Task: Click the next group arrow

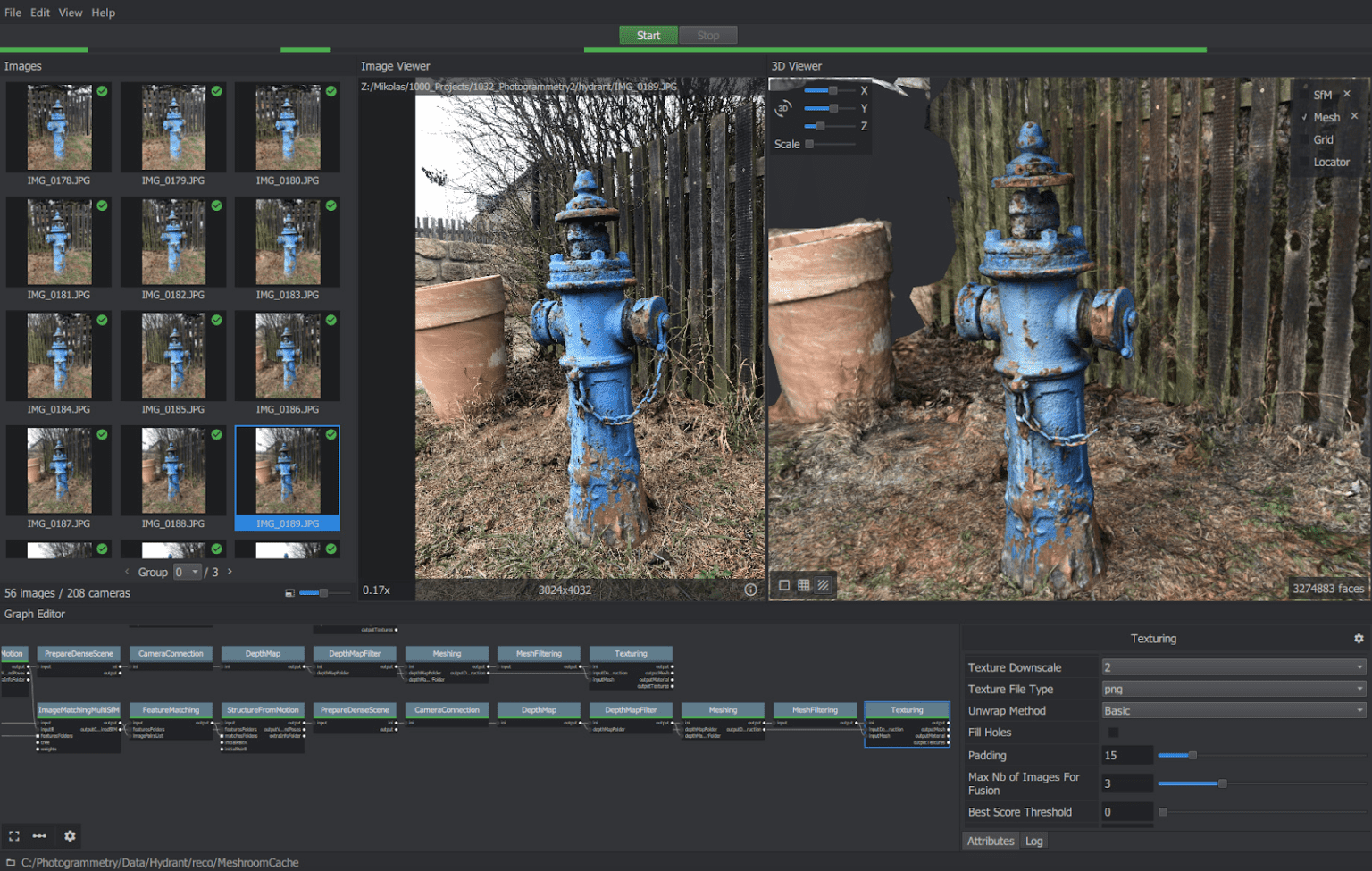Action: (x=230, y=572)
